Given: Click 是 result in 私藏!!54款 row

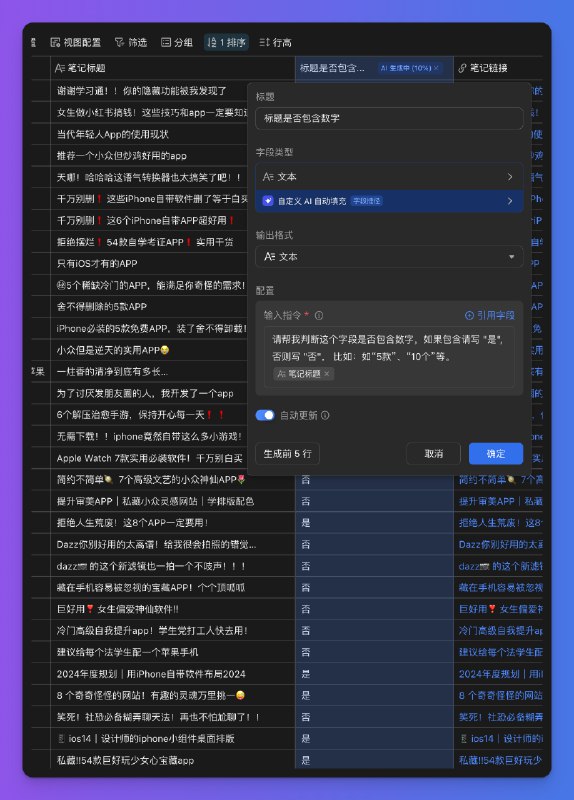Looking at the screenshot, I should [x=306, y=760].
